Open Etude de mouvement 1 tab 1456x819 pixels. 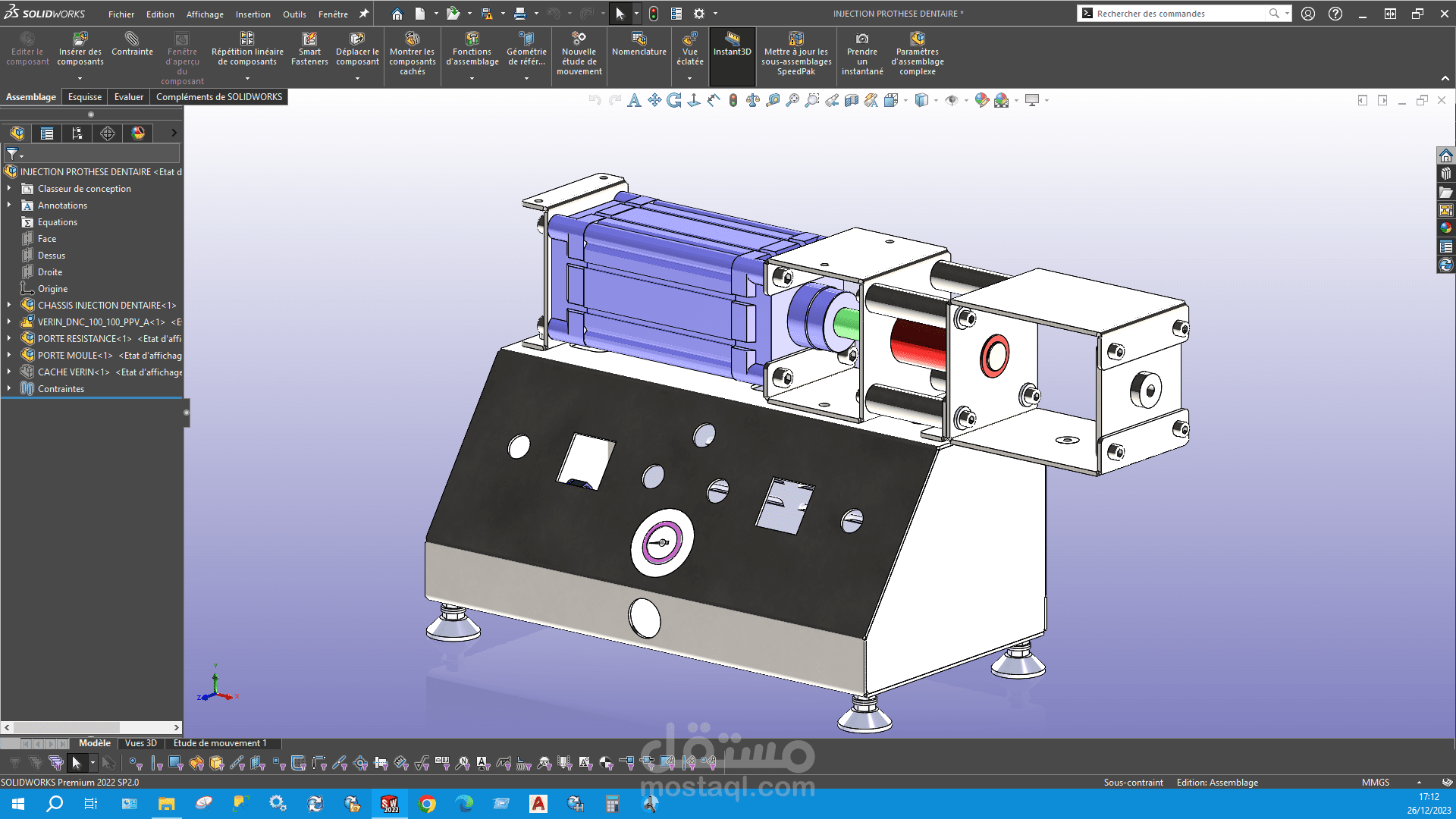pos(220,743)
